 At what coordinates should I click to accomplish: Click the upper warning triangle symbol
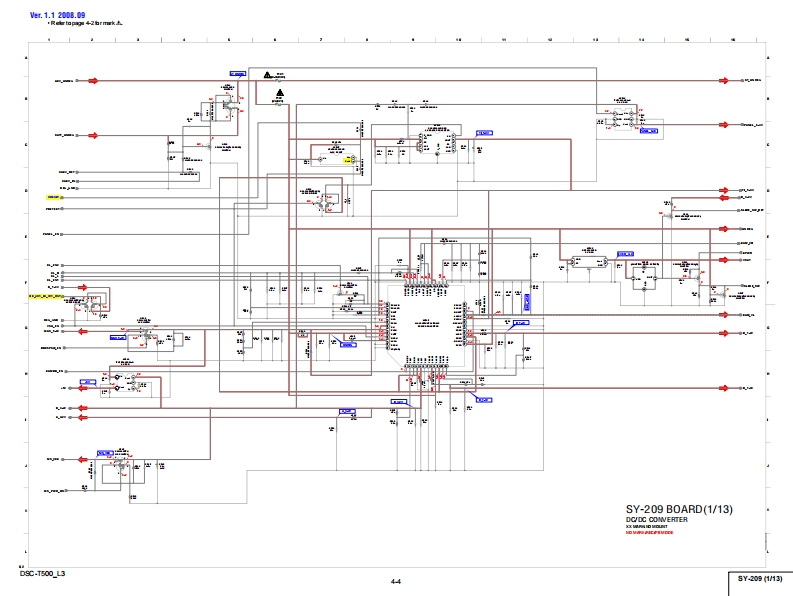click(267, 75)
